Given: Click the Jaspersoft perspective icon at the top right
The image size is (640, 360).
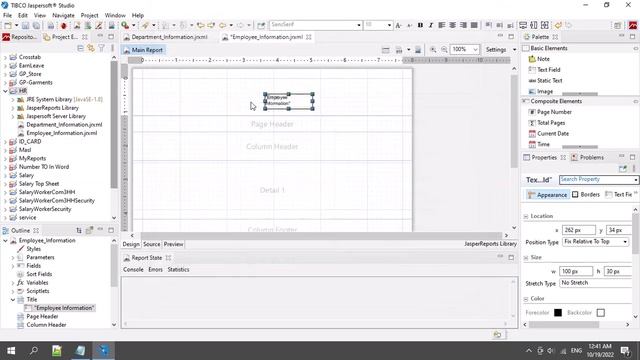Looking at the screenshot, I should click(633, 25).
